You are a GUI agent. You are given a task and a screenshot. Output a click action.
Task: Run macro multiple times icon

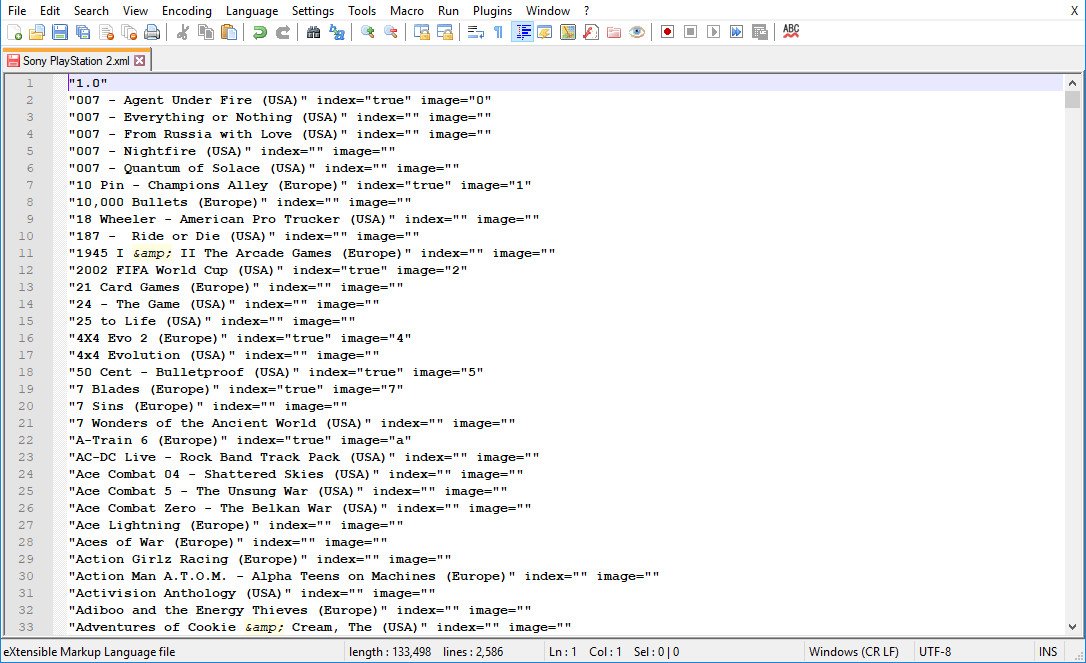coord(736,32)
